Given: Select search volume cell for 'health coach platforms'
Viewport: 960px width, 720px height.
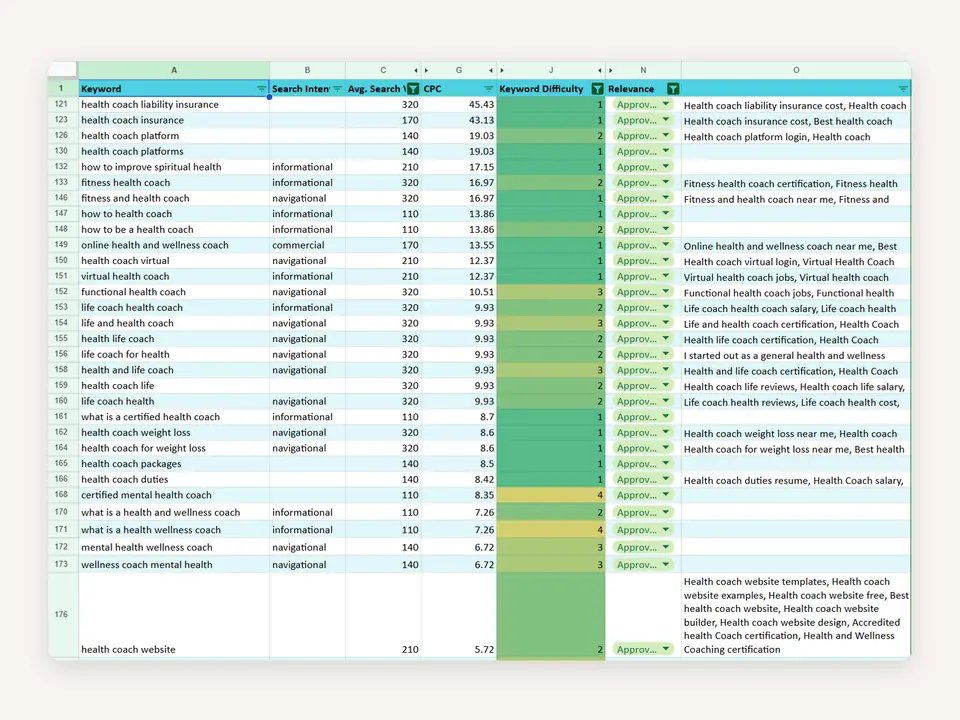Looking at the screenshot, I should tap(383, 151).
